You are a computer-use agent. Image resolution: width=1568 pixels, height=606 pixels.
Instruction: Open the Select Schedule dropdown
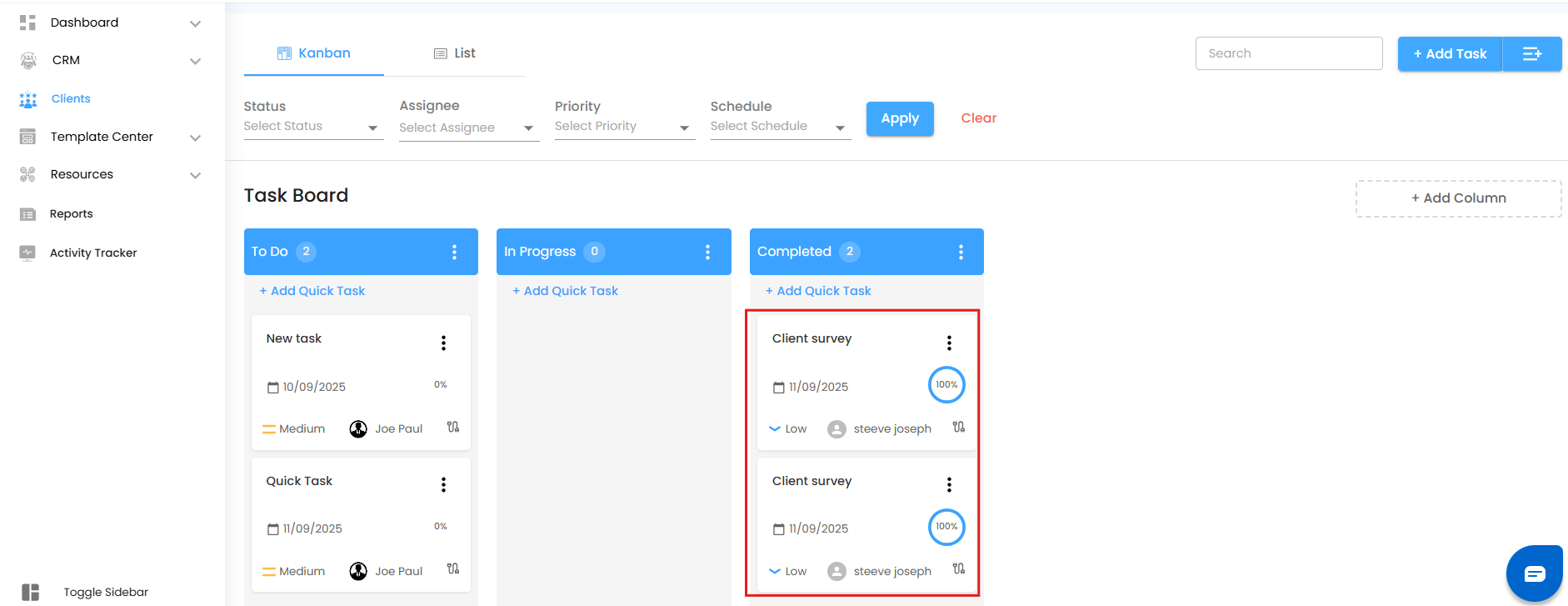tap(781, 127)
